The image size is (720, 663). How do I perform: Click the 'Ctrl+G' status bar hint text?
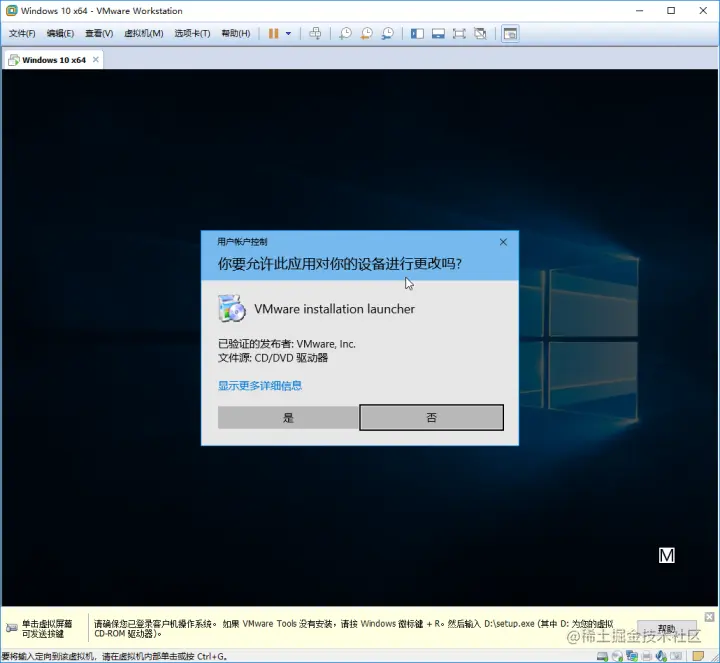pos(211,657)
